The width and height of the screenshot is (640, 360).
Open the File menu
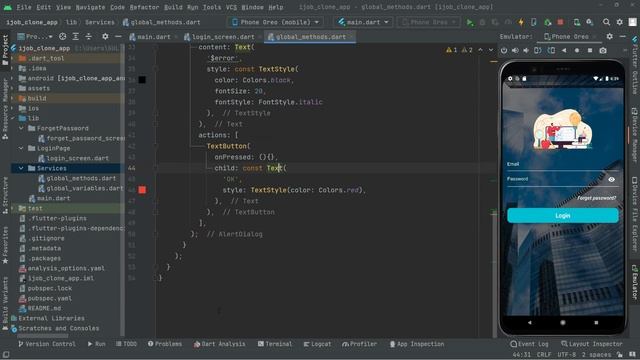pyautogui.click(x=24, y=7)
